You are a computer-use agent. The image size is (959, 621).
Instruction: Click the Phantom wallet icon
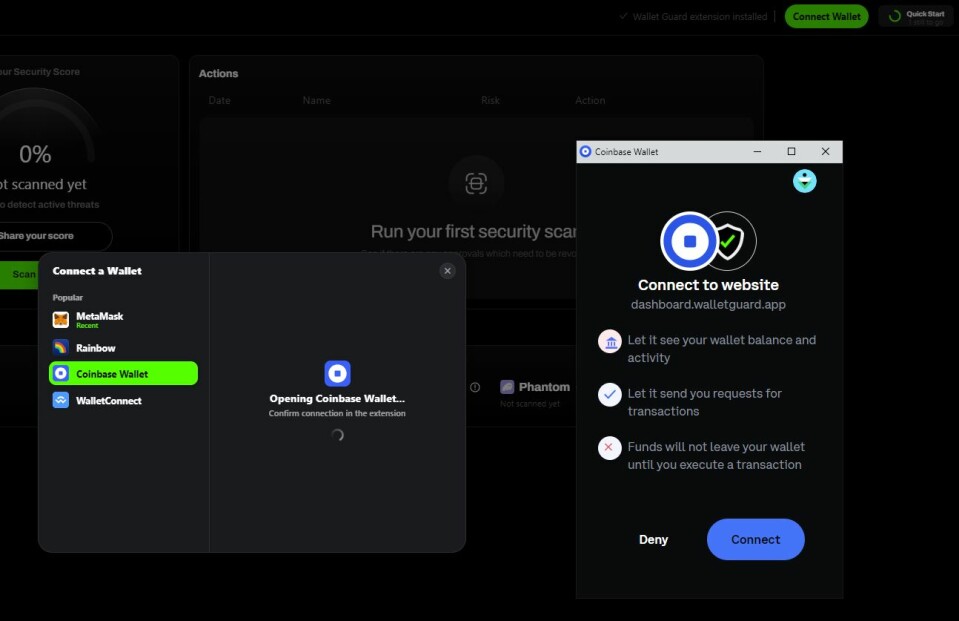coord(508,387)
